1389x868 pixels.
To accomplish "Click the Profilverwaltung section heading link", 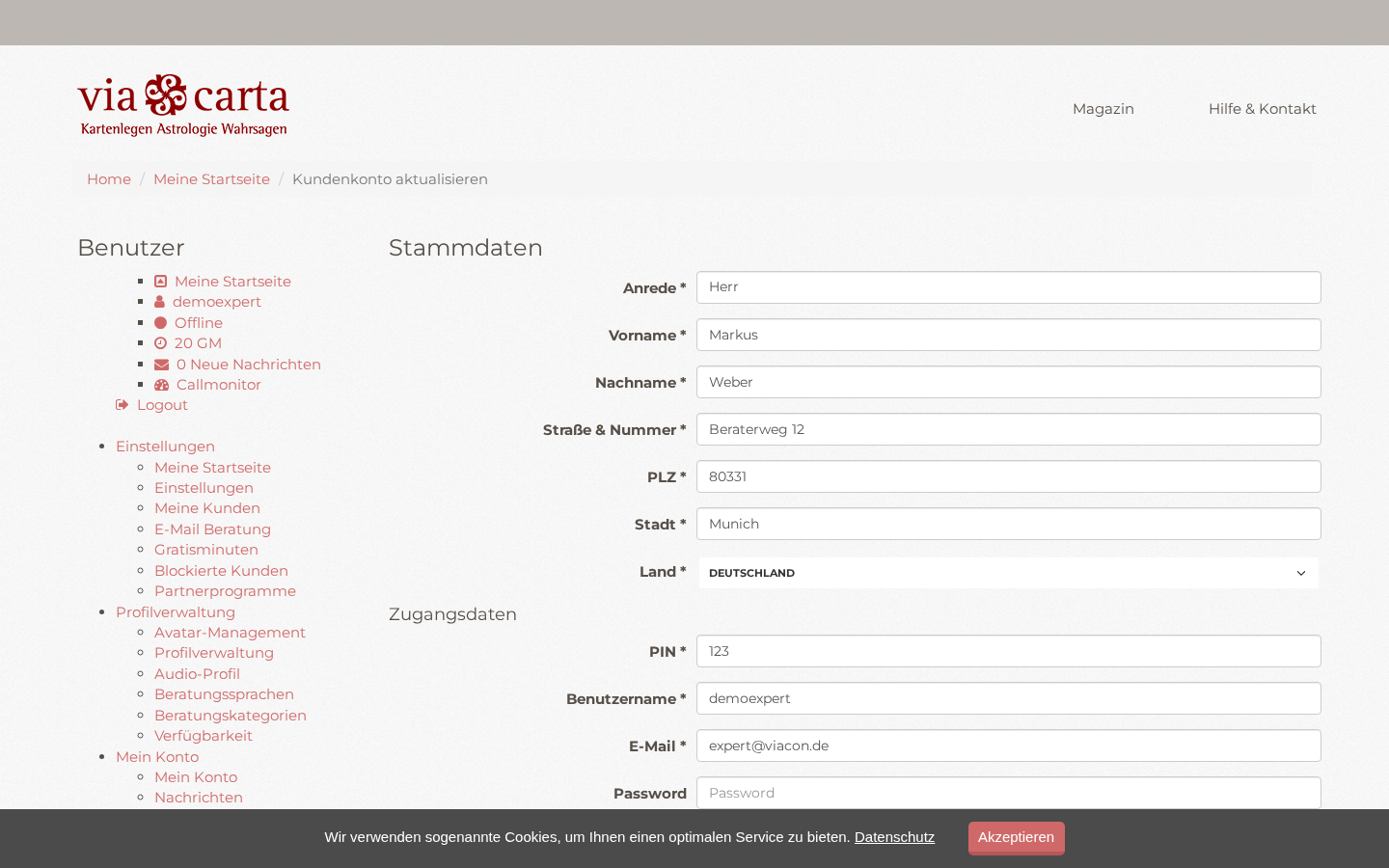I will point(176,612).
